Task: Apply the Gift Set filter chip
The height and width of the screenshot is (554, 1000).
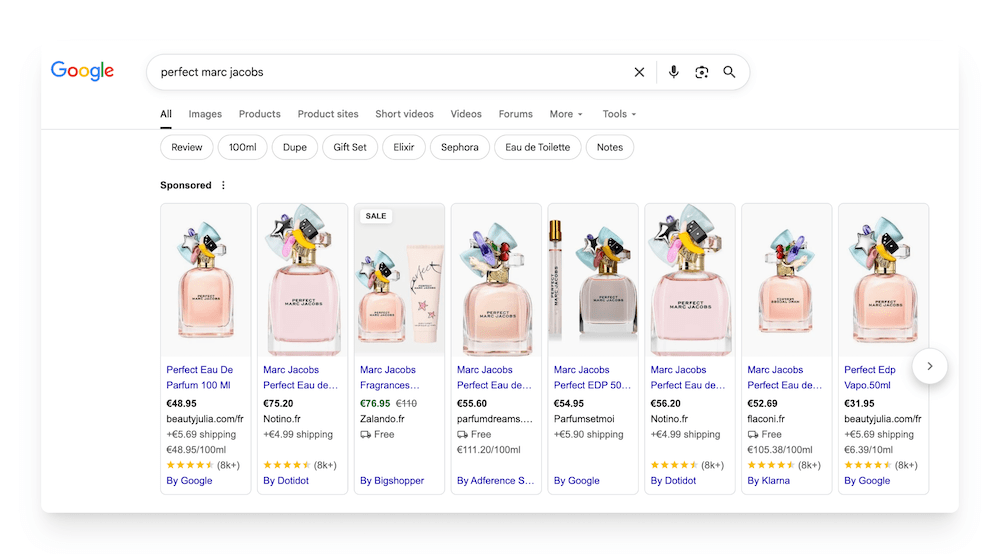Action: [350, 147]
